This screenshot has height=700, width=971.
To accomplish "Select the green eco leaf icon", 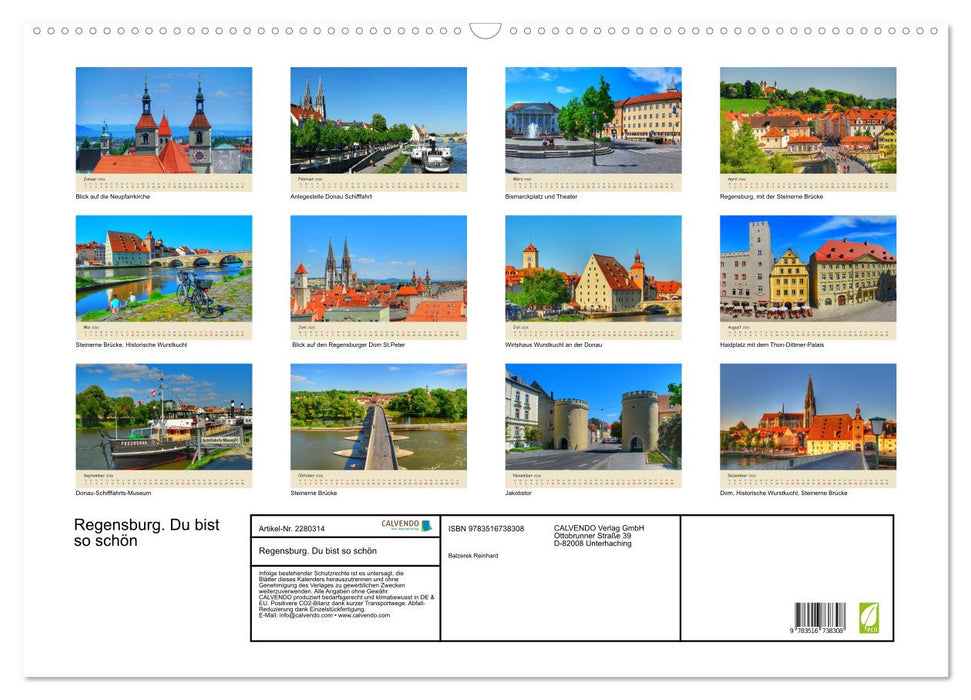I will tap(870, 617).
